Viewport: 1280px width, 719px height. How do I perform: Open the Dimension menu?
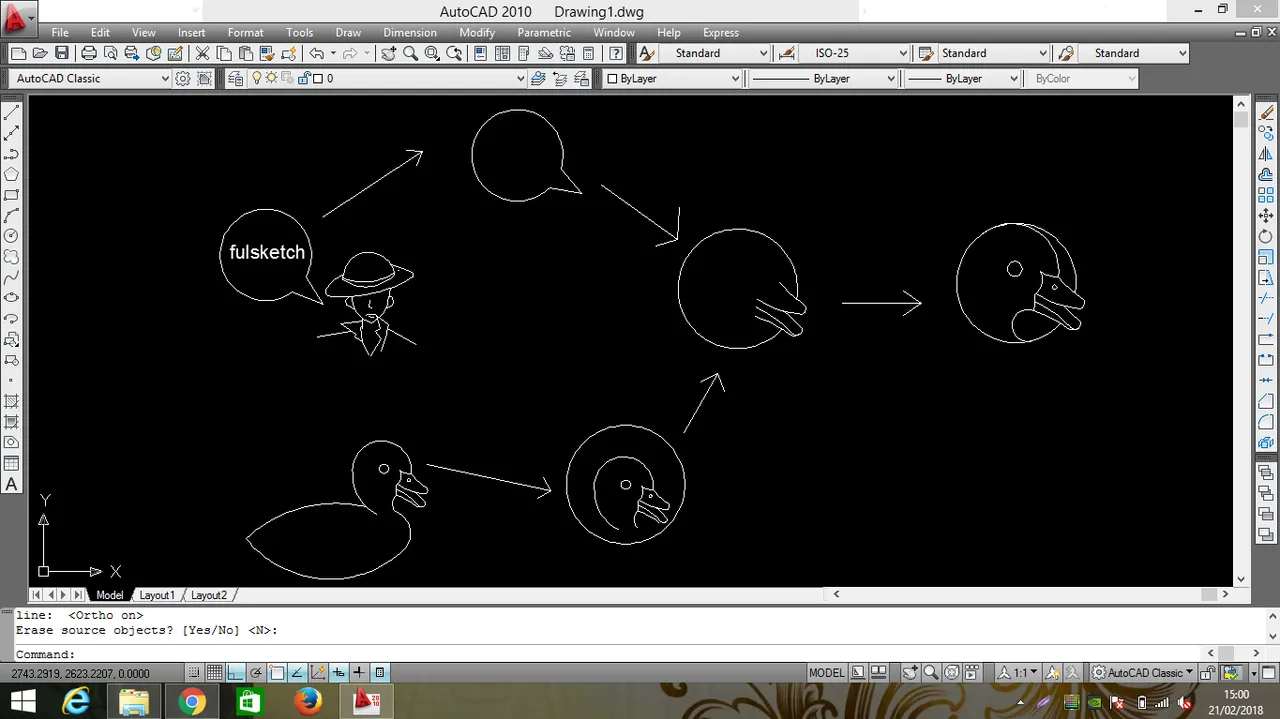pyautogui.click(x=410, y=32)
